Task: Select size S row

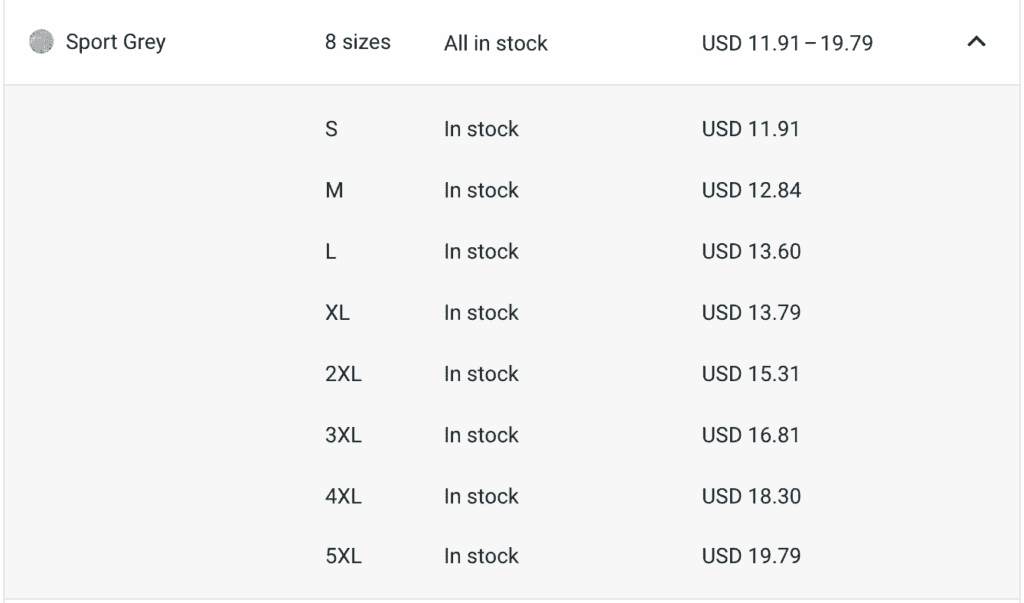Action: [x=512, y=129]
